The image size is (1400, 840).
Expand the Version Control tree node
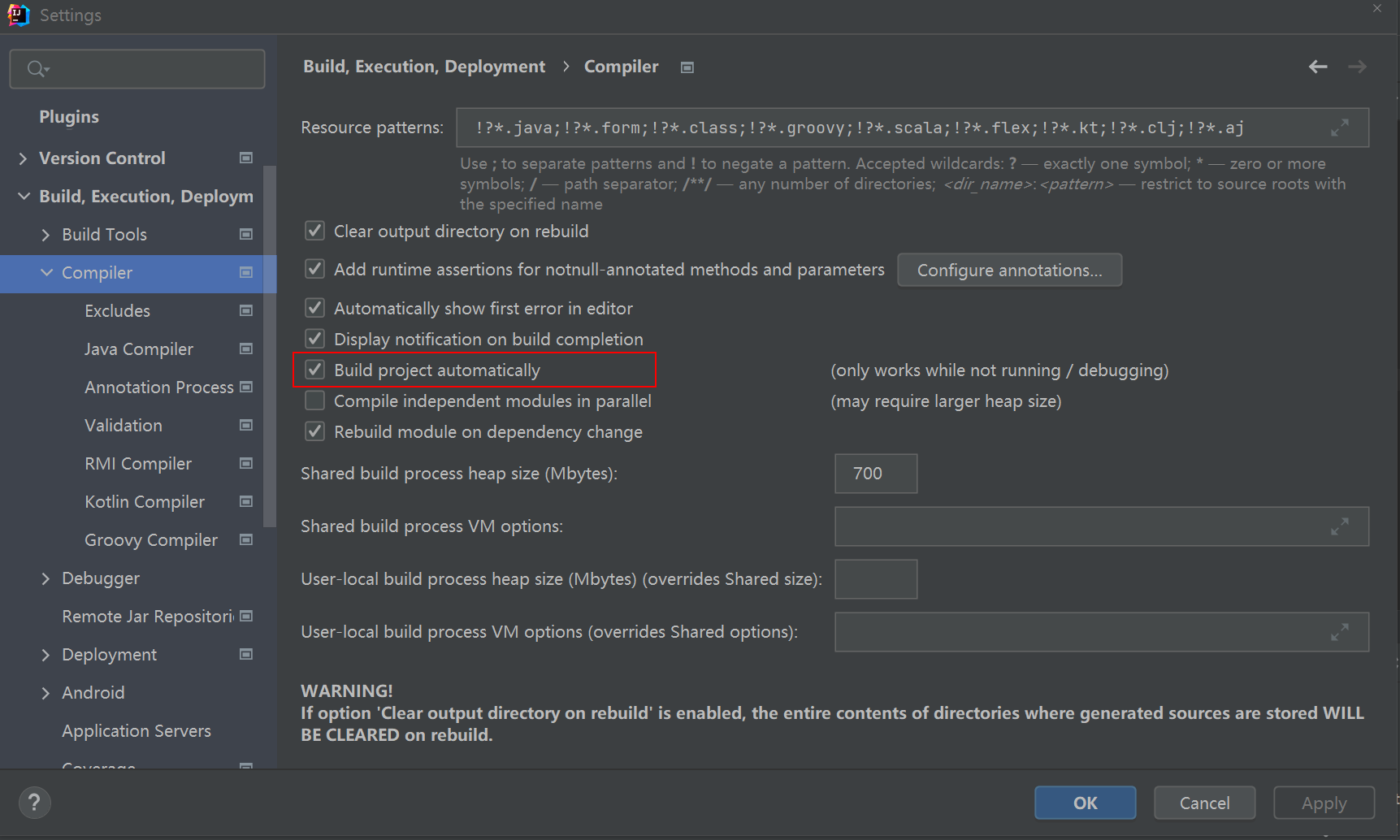coord(23,158)
